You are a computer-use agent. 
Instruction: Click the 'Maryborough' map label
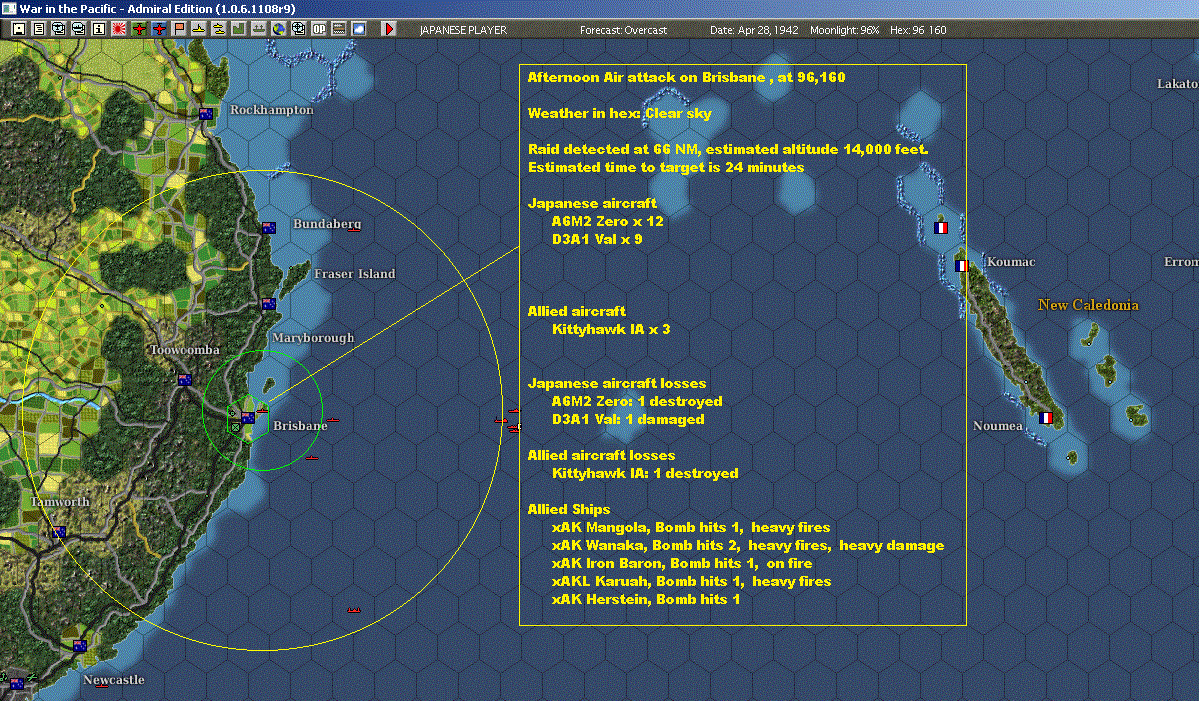click(x=314, y=338)
